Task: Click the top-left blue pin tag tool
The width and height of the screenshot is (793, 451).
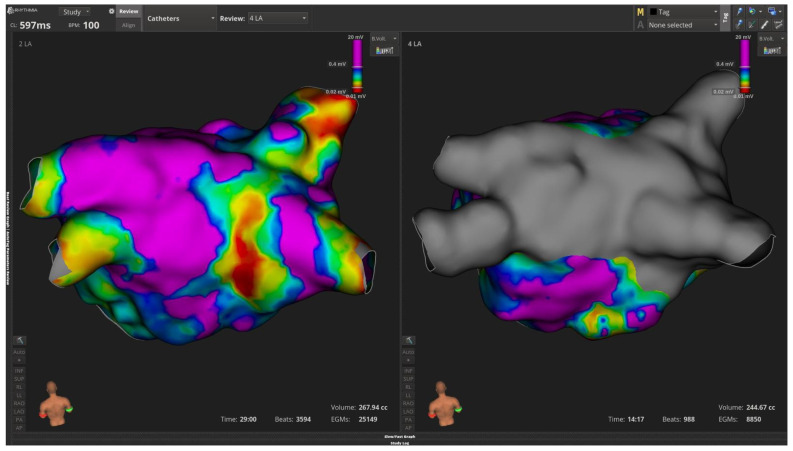Action: [739, 12]
